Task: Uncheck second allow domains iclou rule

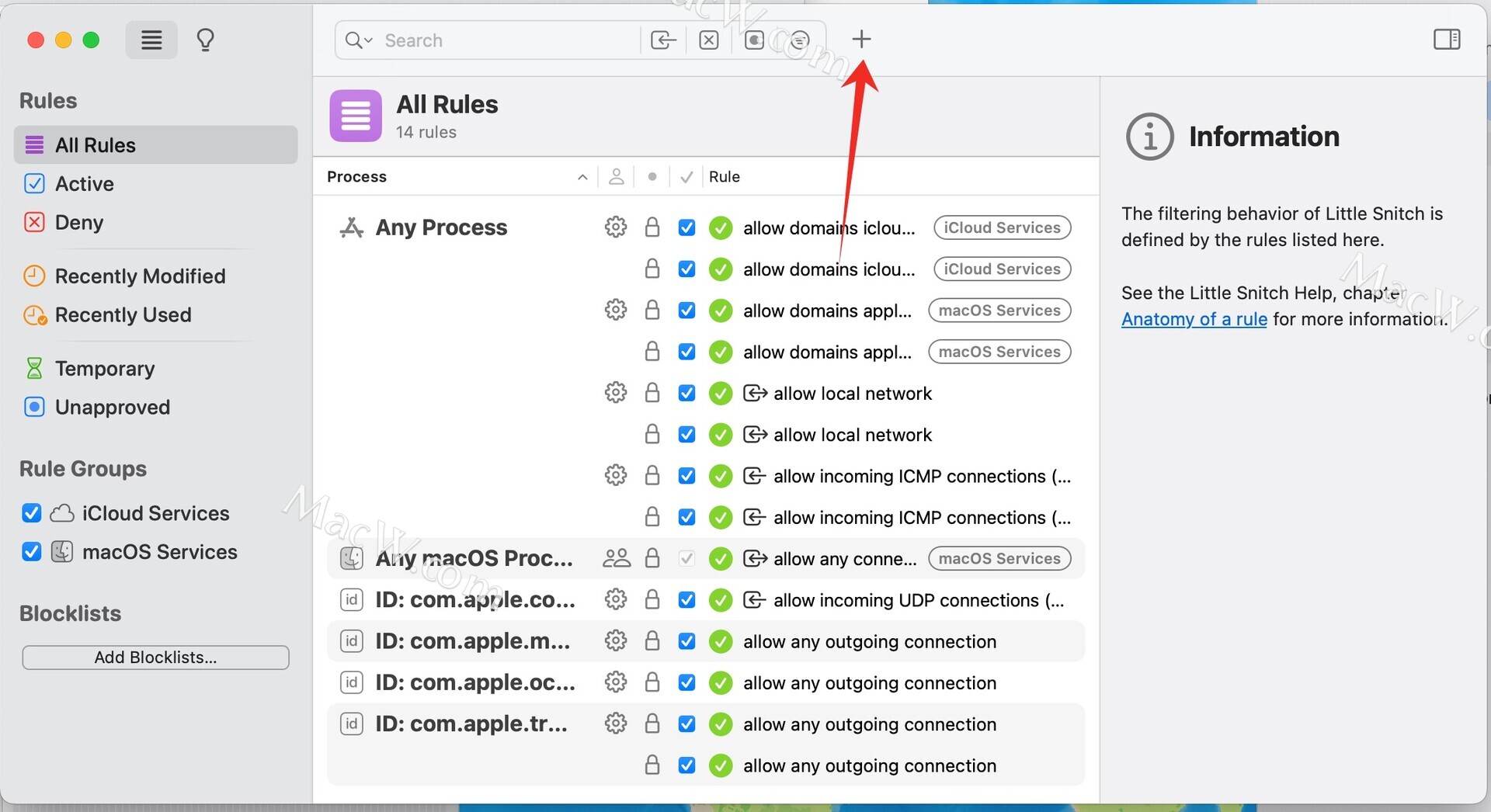Action: [x=686, y=269]
